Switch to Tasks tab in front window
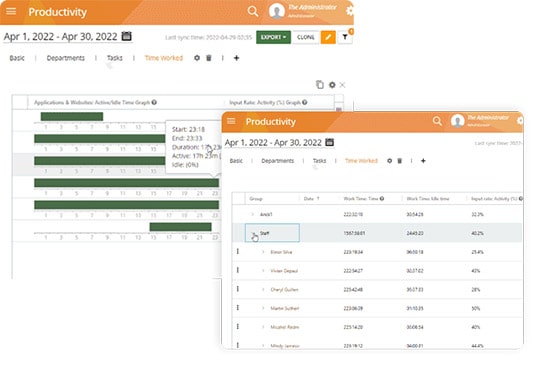Screen dimensions: 536x367 click(x=319, y=161)
